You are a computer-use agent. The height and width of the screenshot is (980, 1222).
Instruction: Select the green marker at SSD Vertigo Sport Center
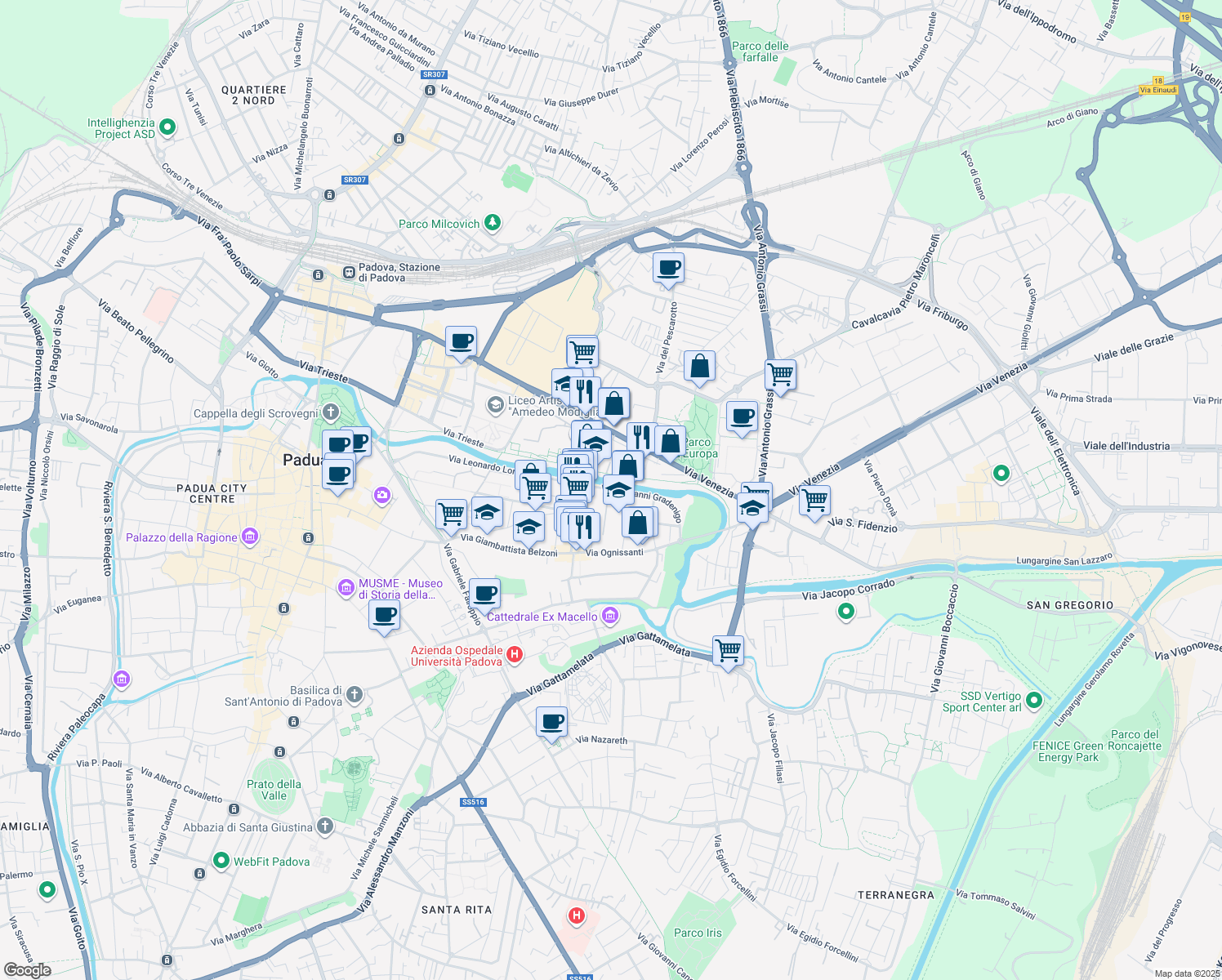[x=1035, y=701]
